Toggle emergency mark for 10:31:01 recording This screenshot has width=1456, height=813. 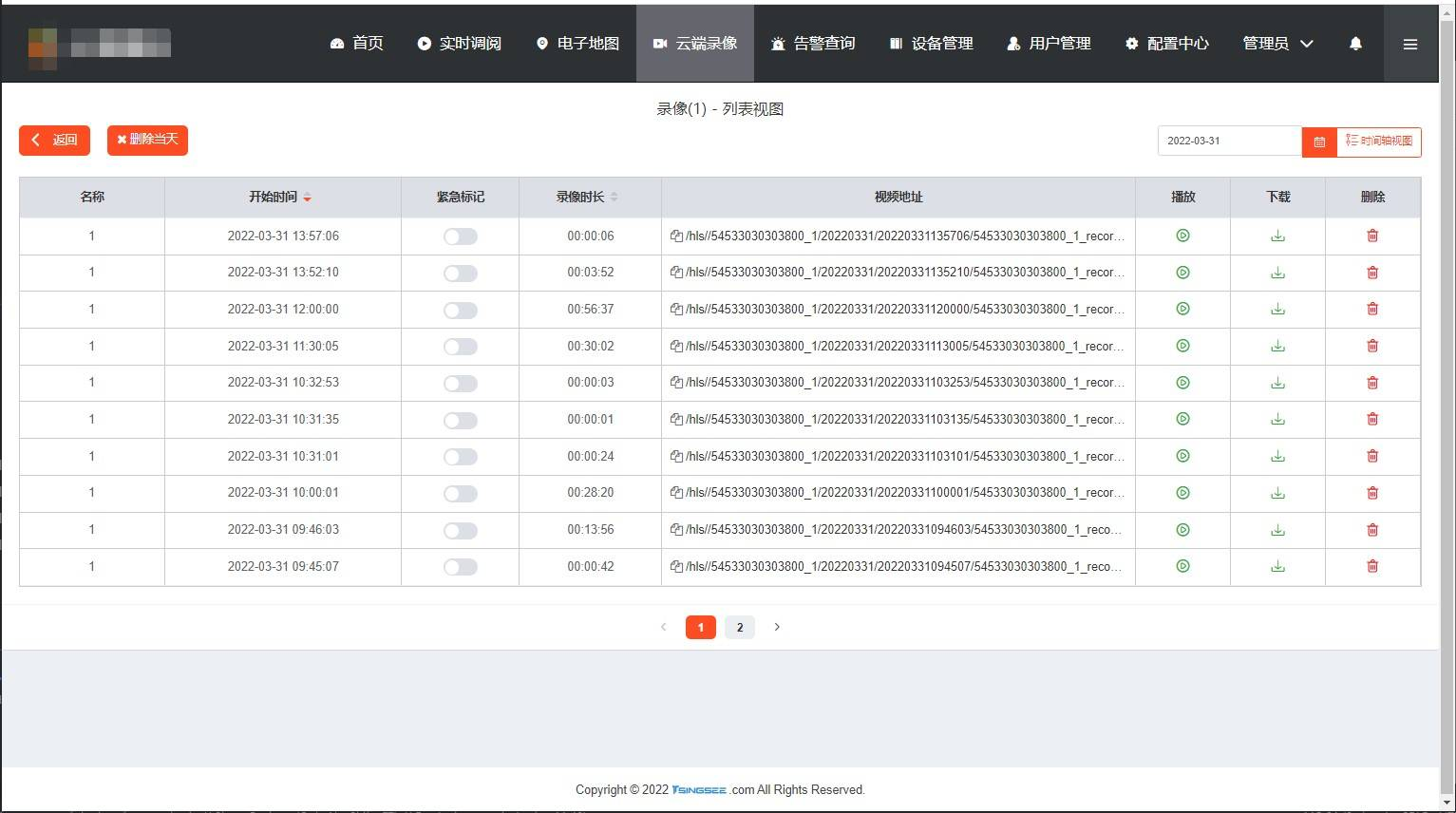[x=461, y=457]
